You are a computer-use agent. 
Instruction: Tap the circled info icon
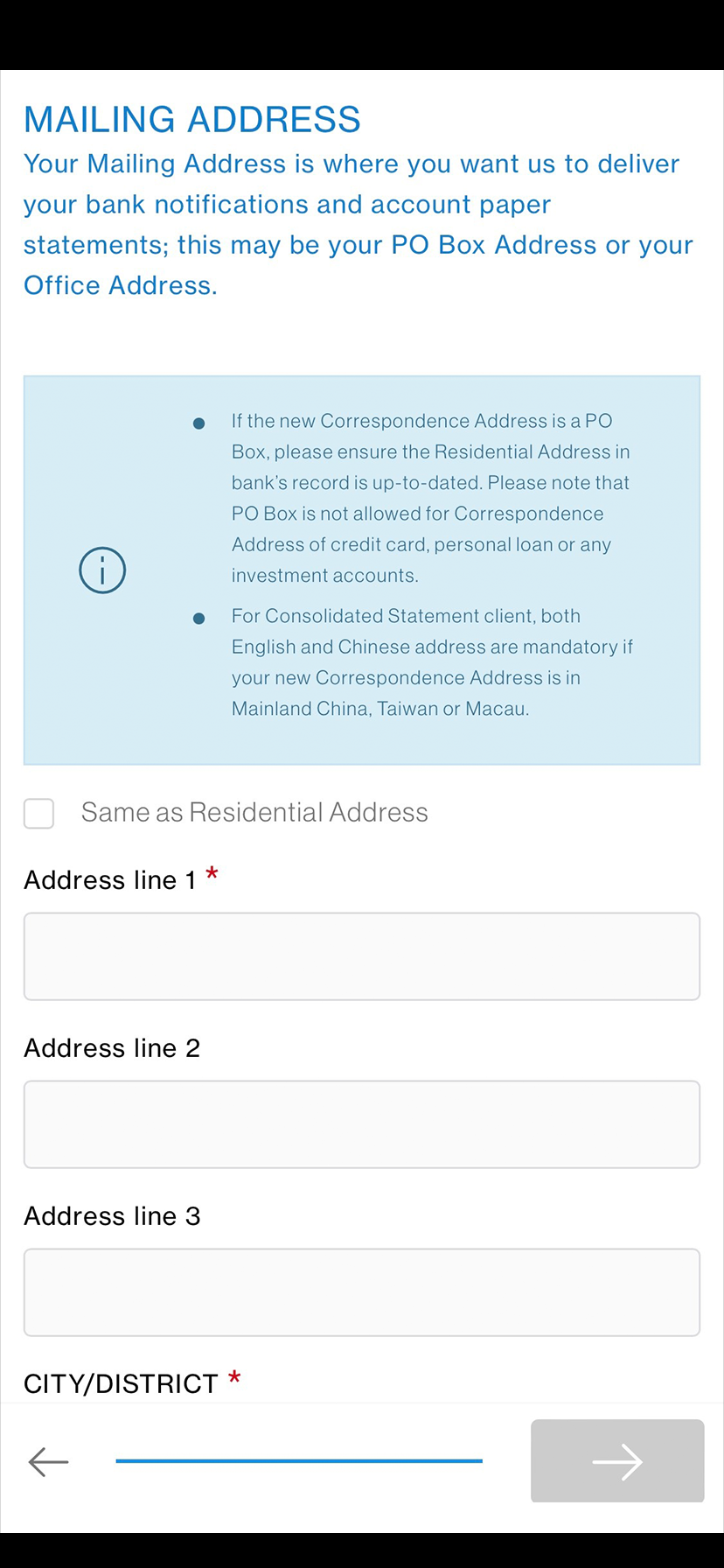(102, 570)
